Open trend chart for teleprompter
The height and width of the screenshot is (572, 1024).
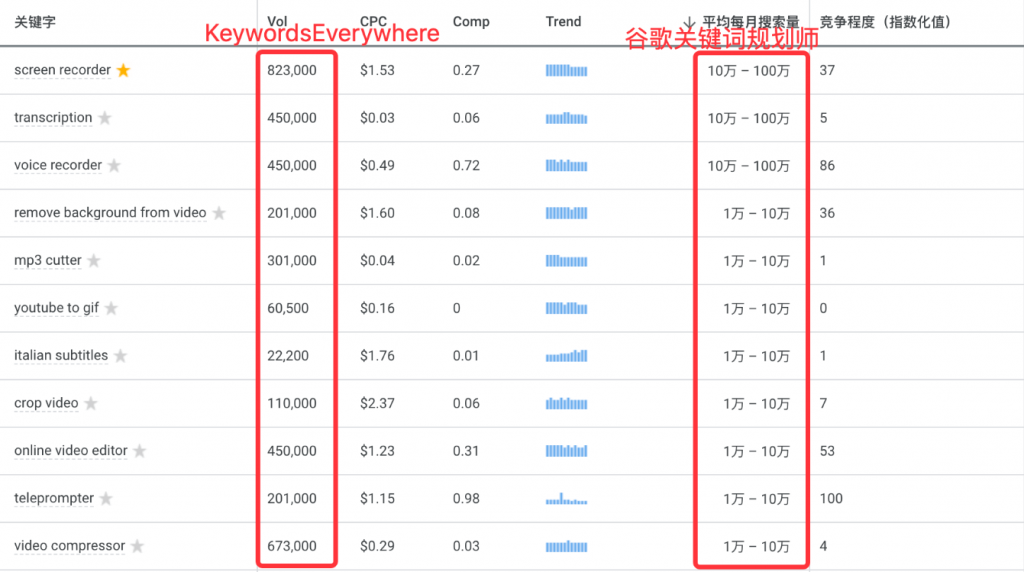point(566,499)
